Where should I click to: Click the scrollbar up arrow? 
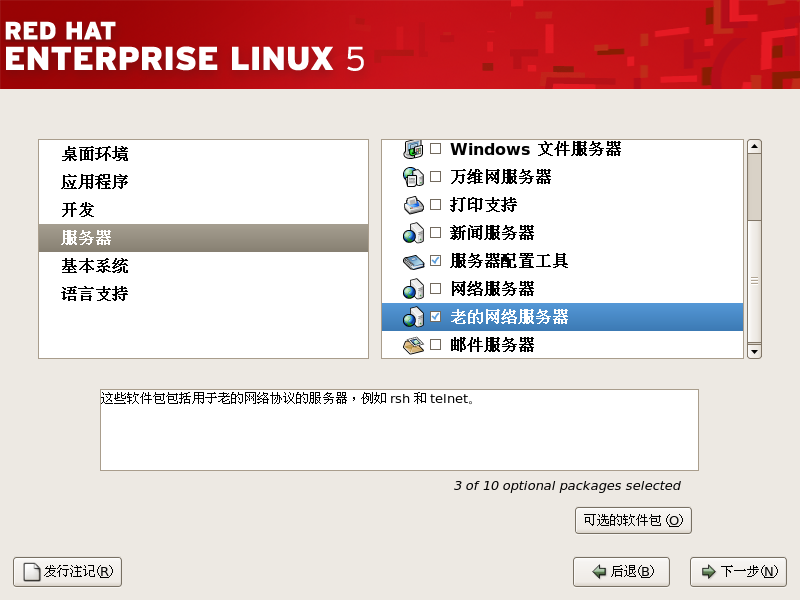click(x=754, y=147)
